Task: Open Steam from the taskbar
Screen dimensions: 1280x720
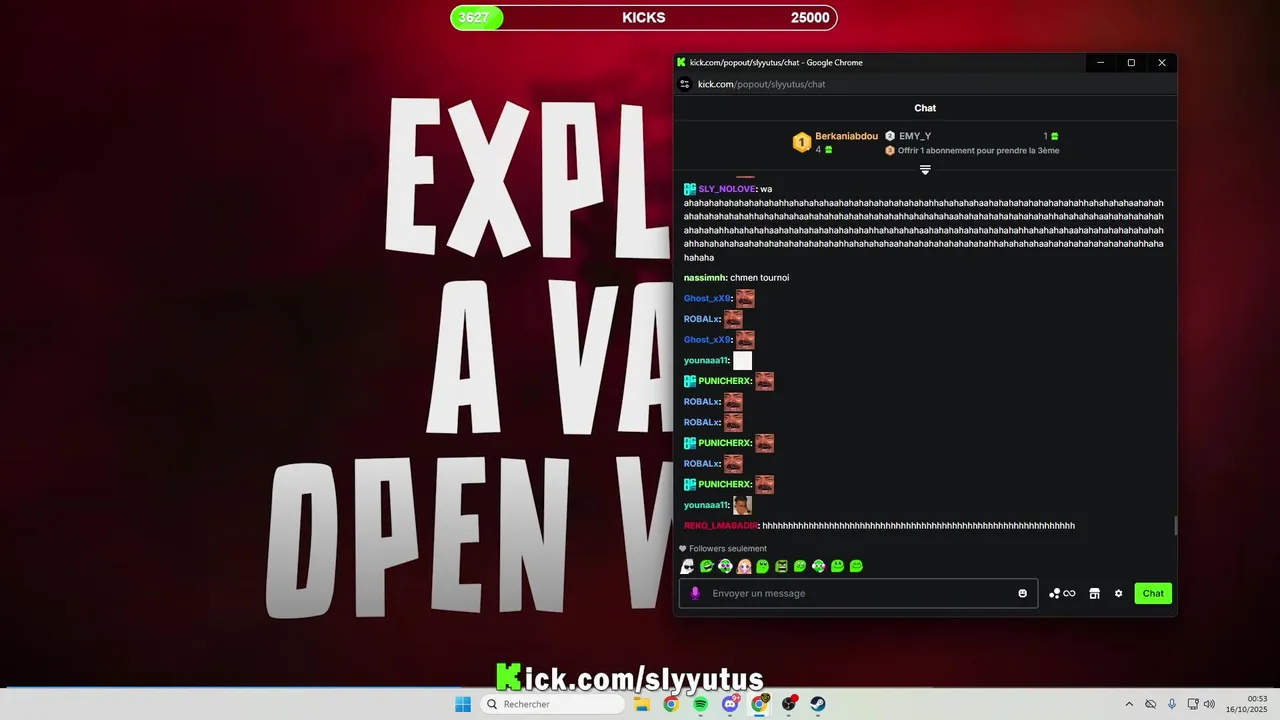Action: point(818,704)
